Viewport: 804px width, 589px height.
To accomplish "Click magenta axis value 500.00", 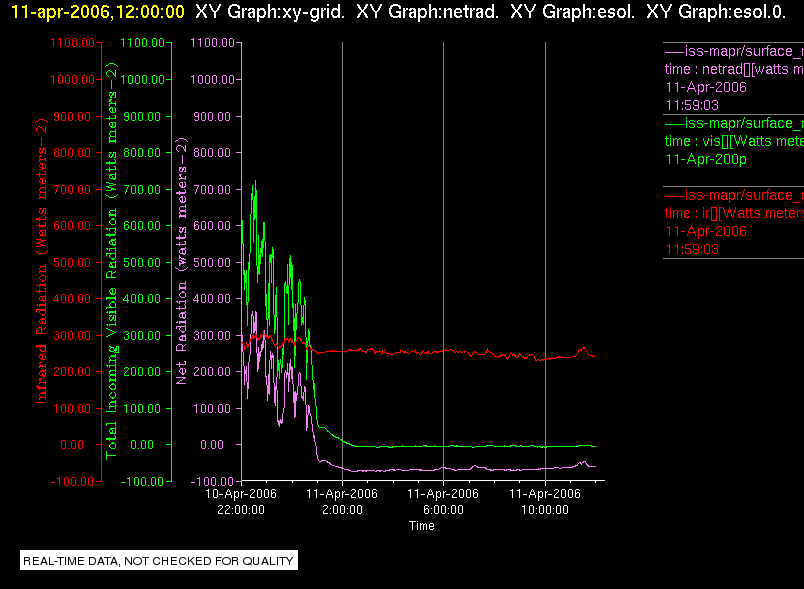I will [x=212, y=262].
